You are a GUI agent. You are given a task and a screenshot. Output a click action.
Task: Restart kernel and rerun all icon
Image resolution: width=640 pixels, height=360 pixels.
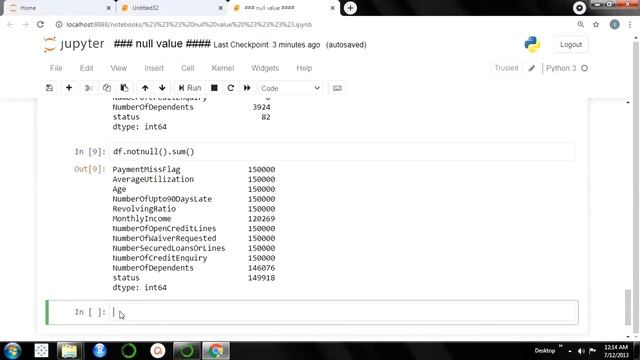point(247,88)
